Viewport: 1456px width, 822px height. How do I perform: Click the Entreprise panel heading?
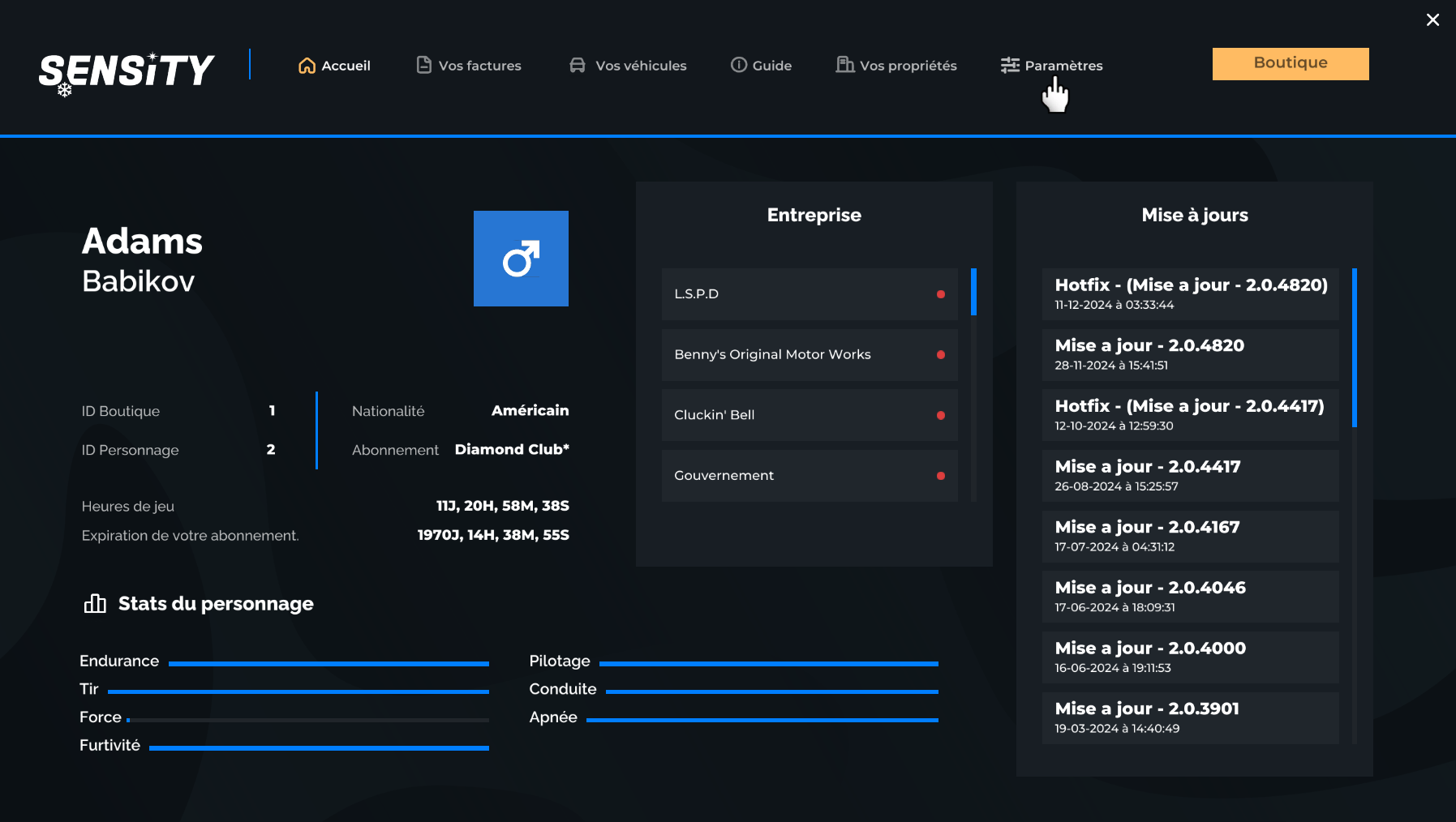coord(814,215)
